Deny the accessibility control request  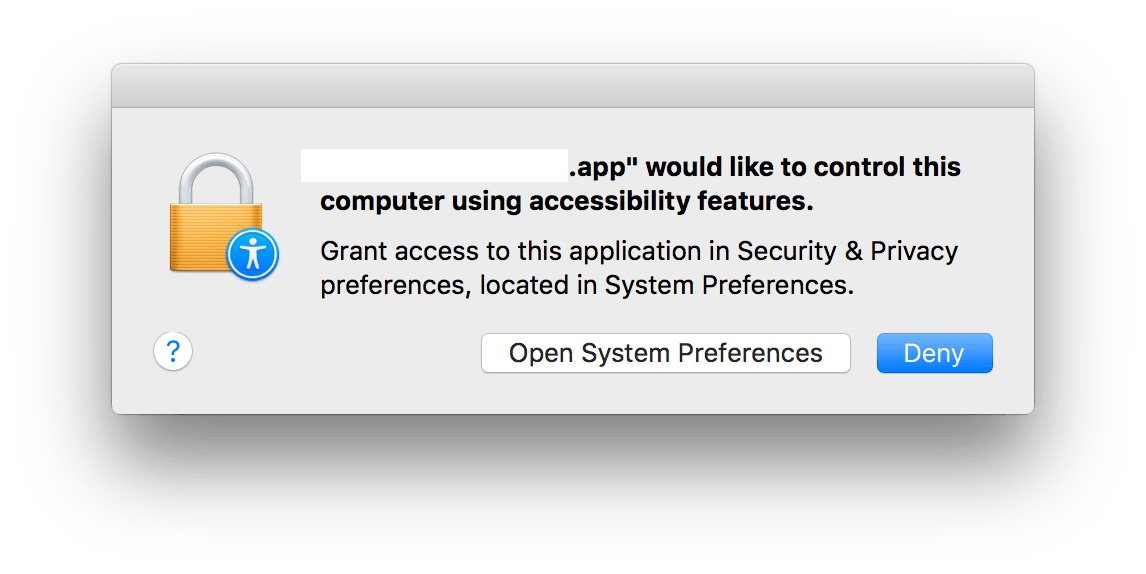[934, 353]
